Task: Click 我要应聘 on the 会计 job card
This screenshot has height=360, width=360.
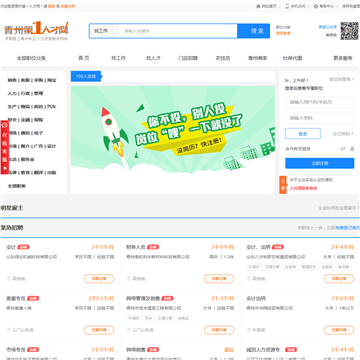Action: coord(99,279)
